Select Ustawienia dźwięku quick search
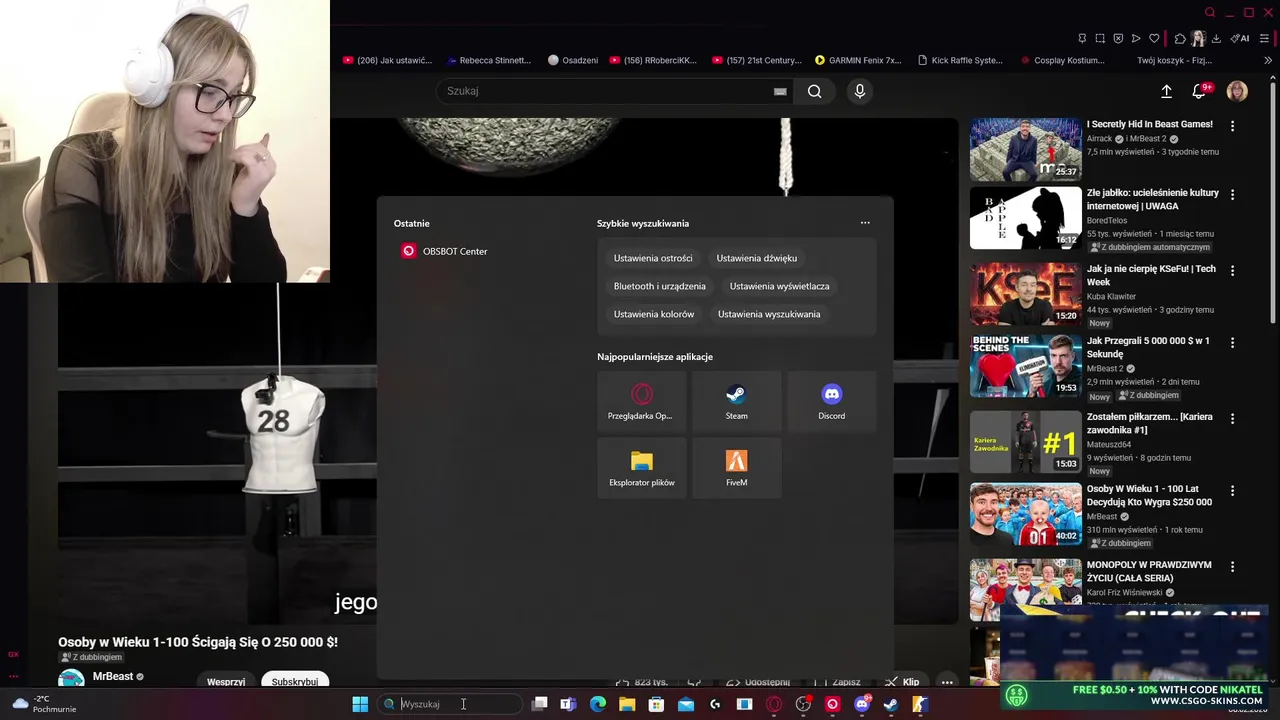This screenshot has height=720, width=1280. (x=757, y=258)
